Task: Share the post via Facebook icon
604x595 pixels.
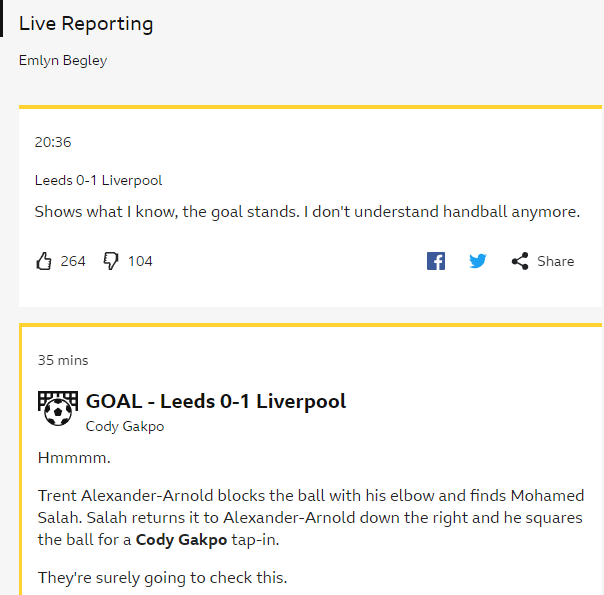Action: click(436, 261)
